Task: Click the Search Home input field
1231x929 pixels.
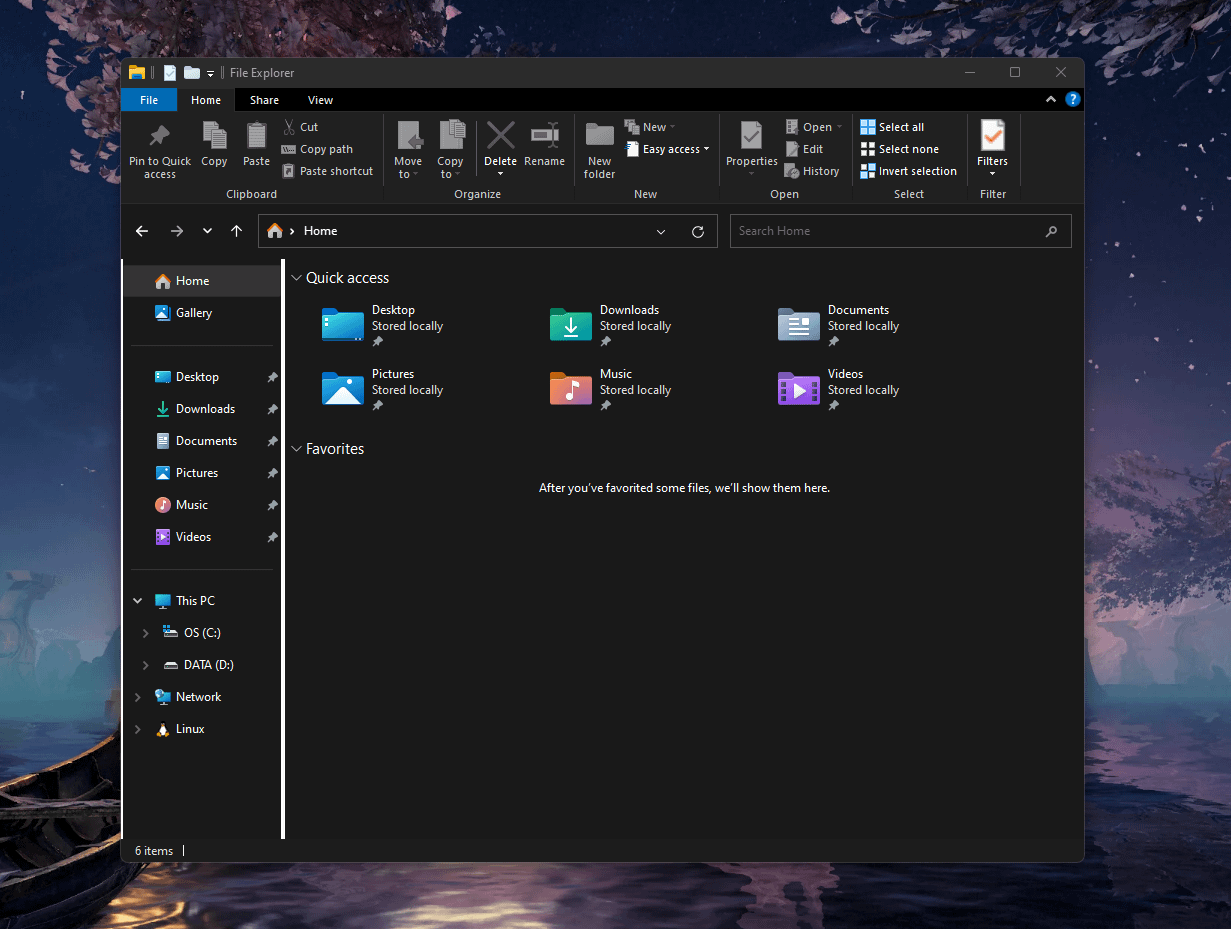Action: click(x=885, y=231)
